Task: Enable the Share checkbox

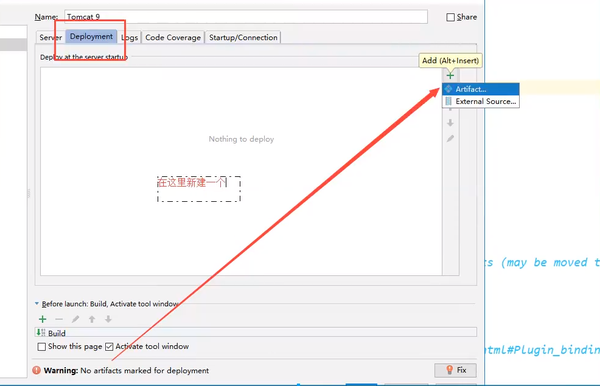Action: coord(450,17)
